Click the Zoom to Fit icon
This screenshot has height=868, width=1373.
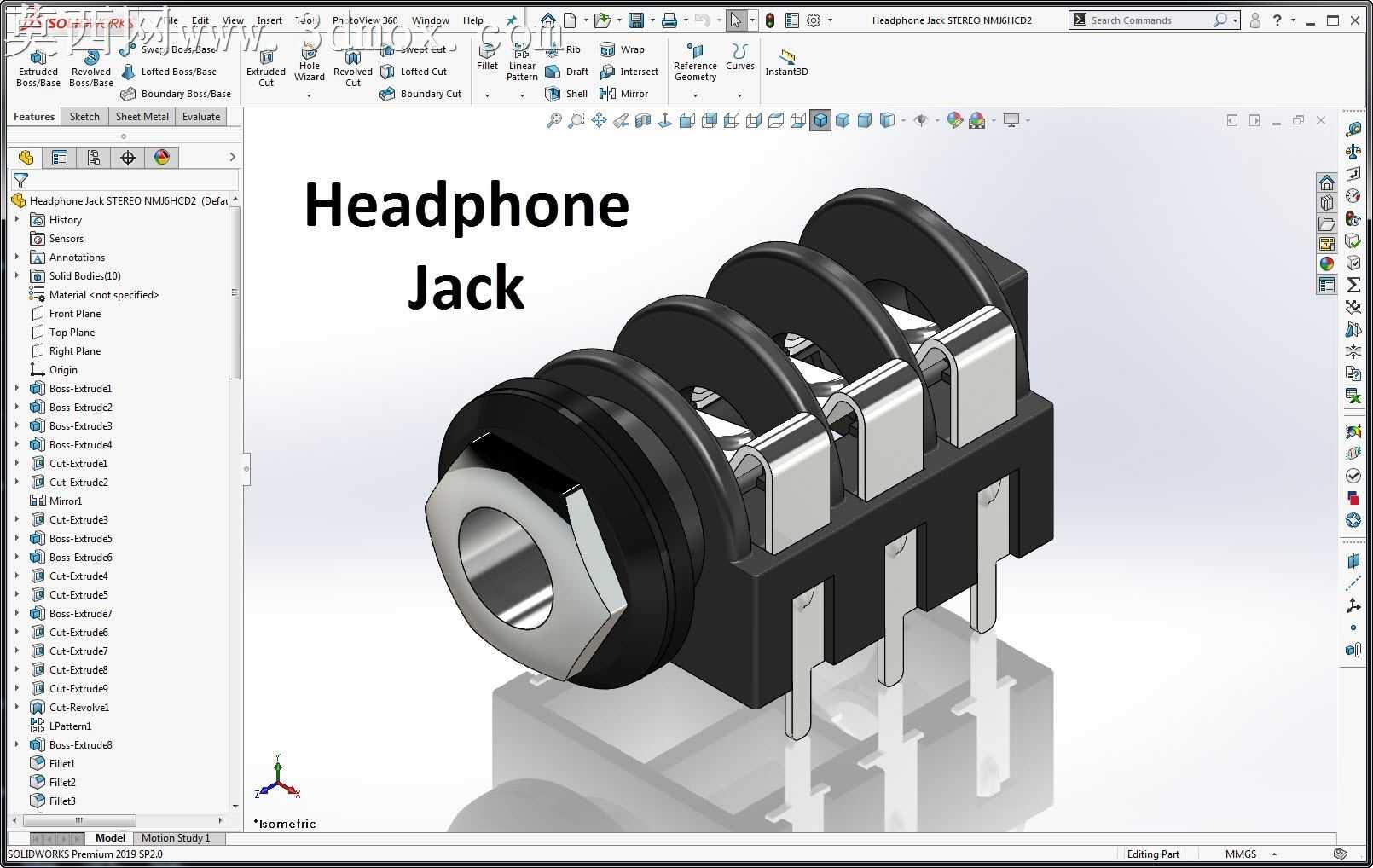[554, 120]
